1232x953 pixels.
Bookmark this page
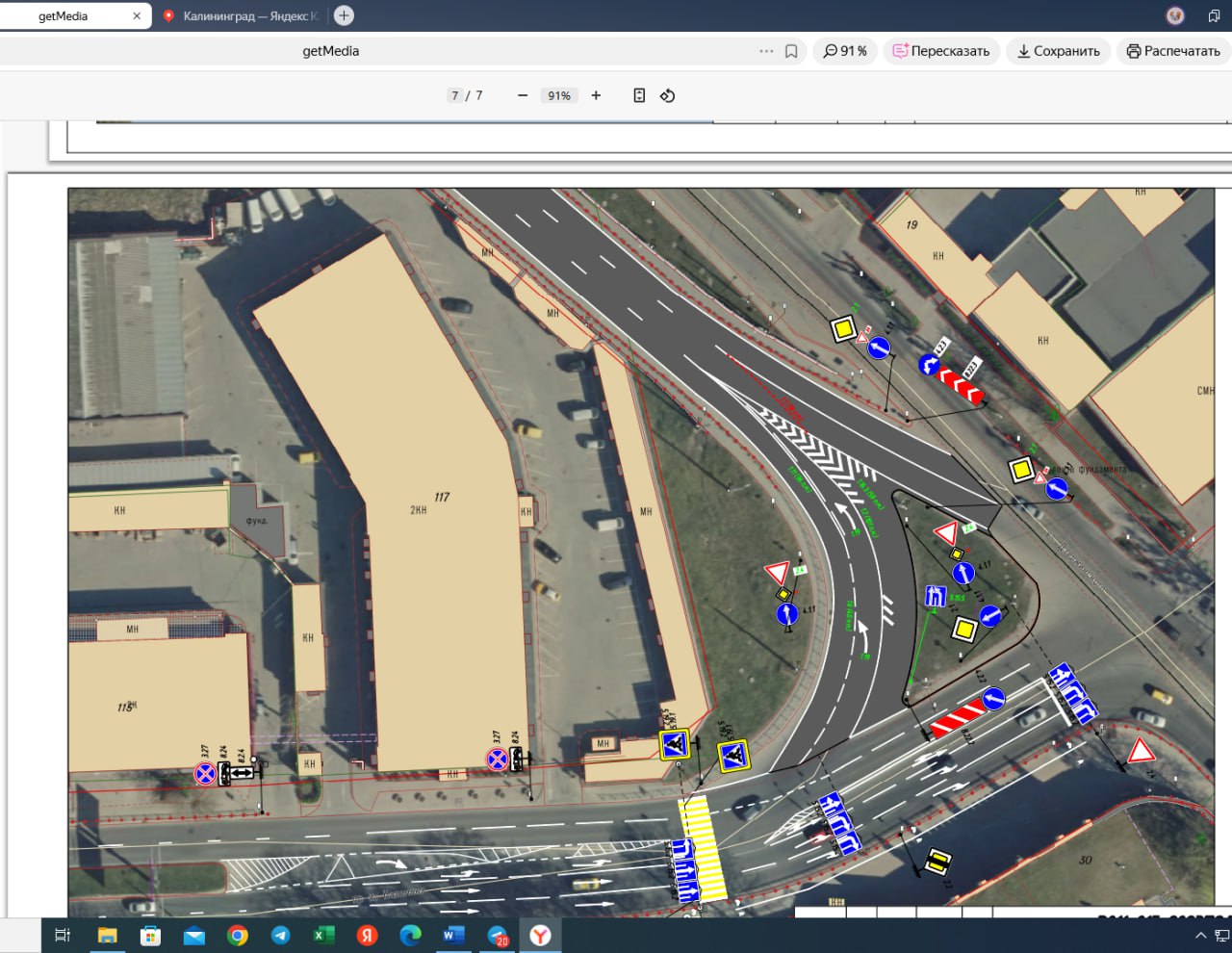791,51
